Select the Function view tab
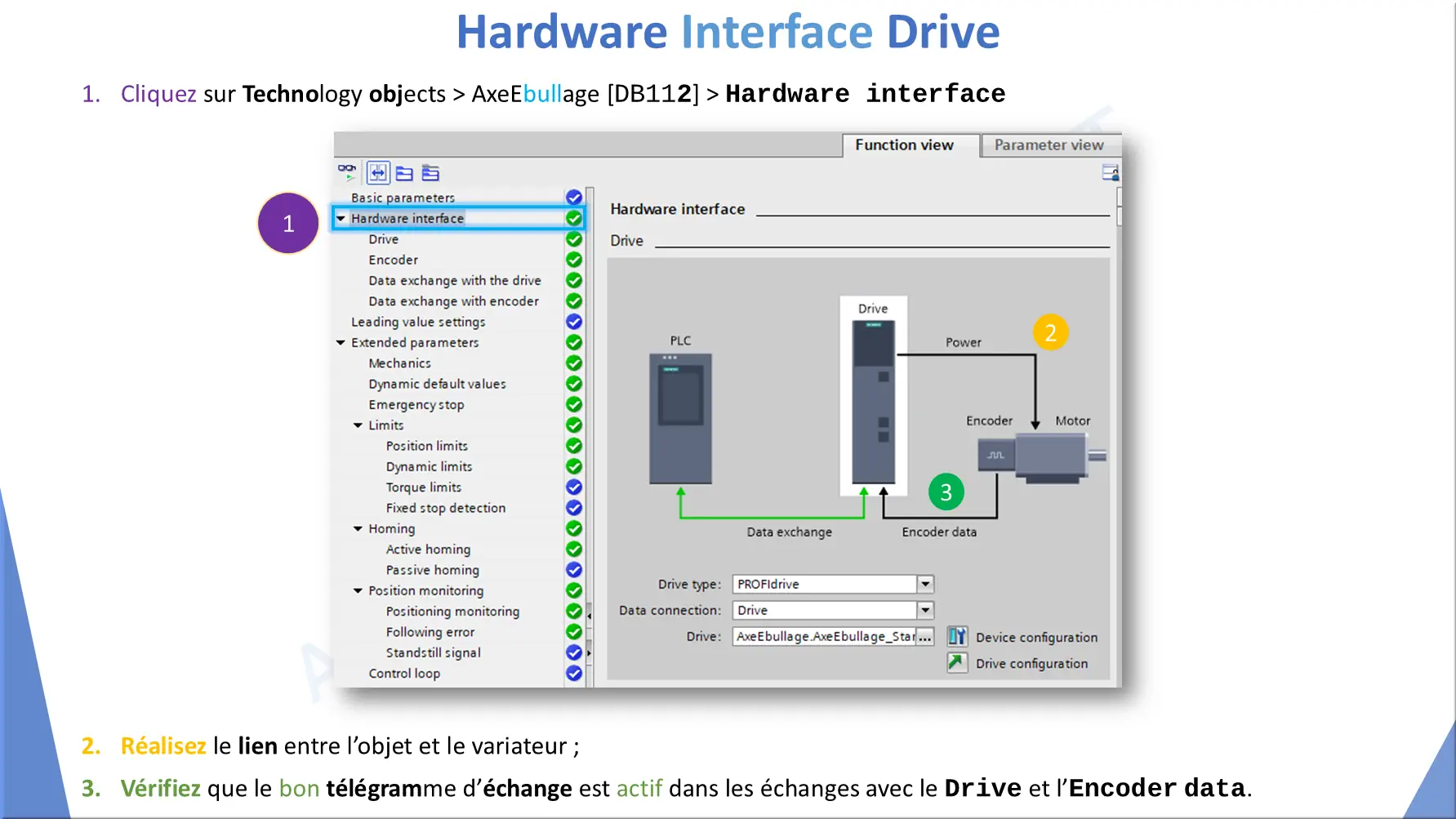The image size is (1456, 819). 904,145
